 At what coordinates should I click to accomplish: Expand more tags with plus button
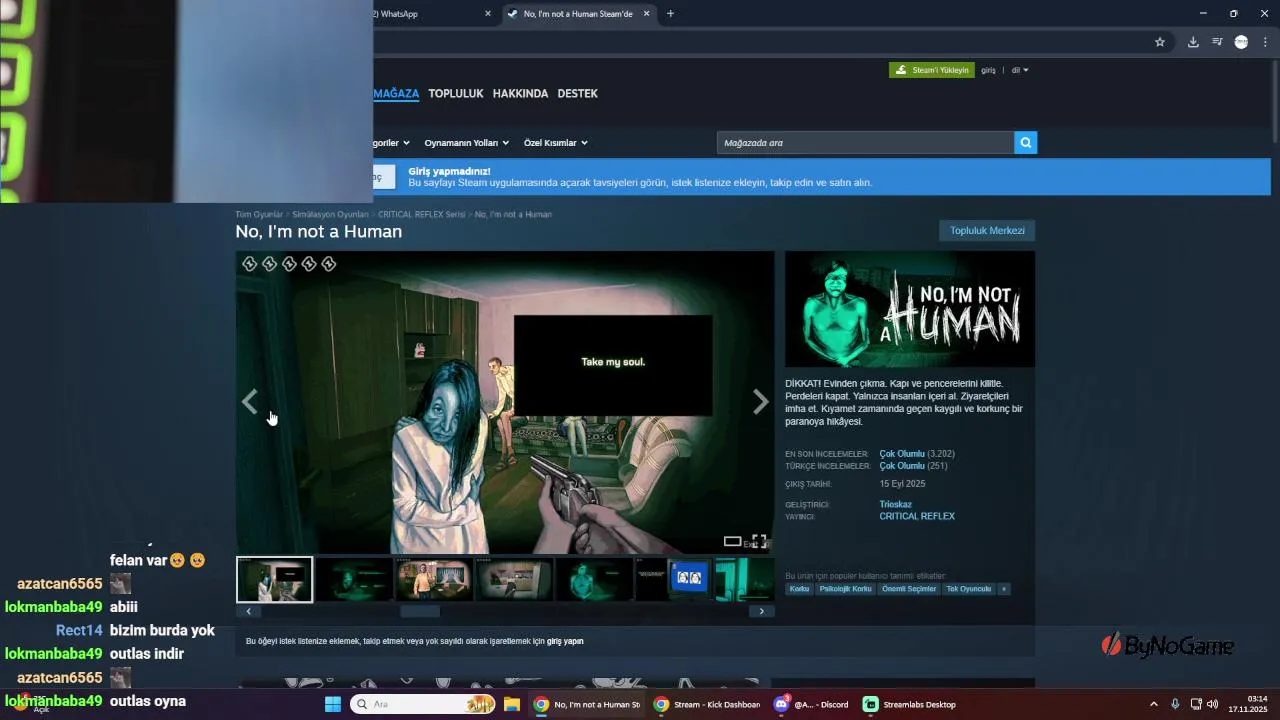coord(1004,589)
